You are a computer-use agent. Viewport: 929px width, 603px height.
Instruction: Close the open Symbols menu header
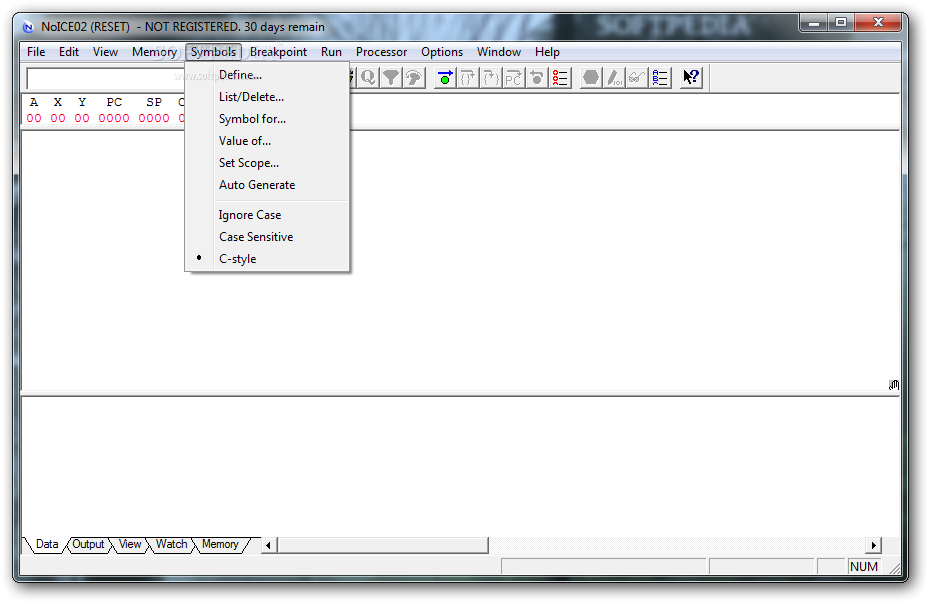click(x=213, y=52)
